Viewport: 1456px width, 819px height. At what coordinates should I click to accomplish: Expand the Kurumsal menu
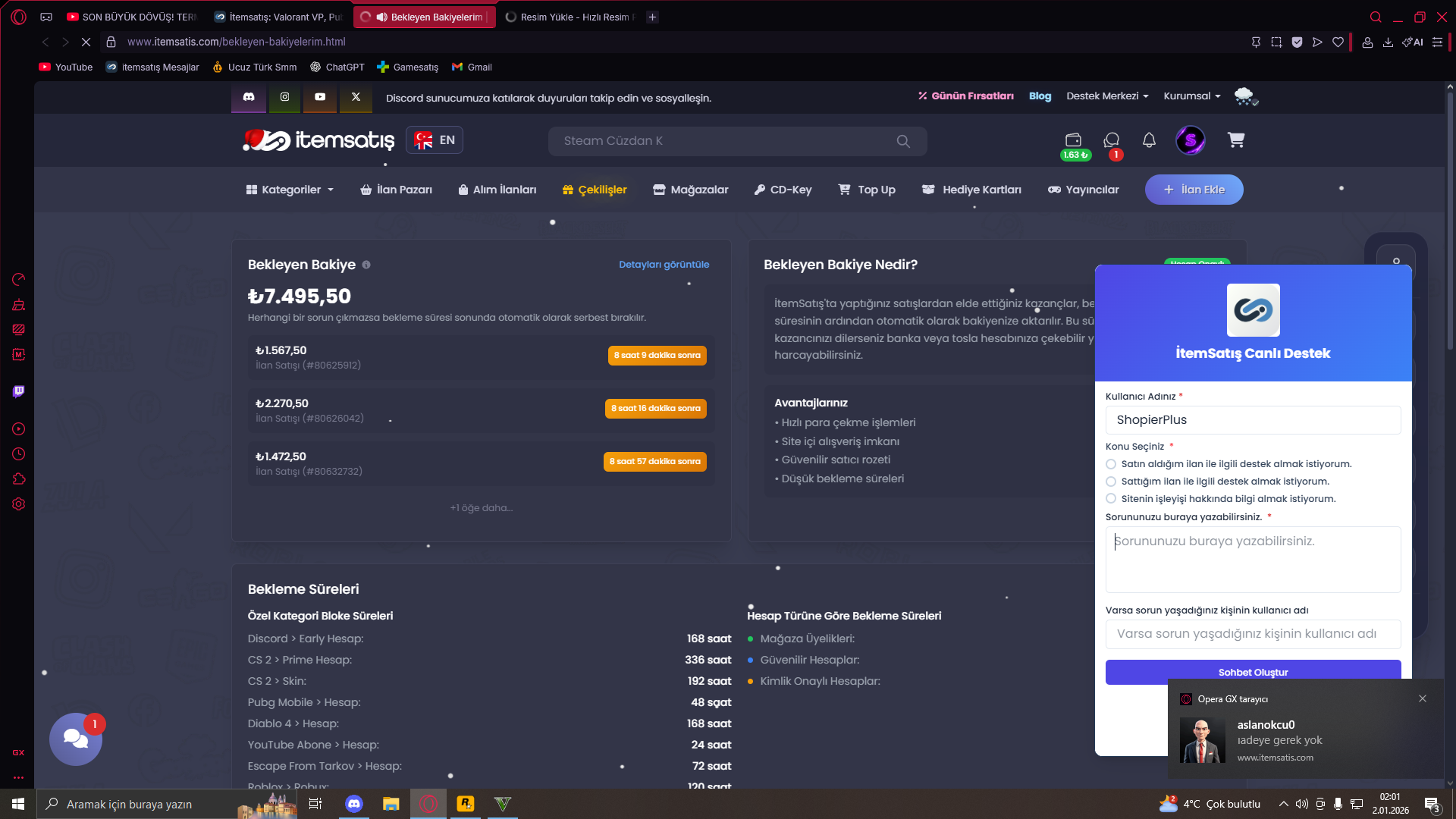click(x=1192, y=96)
